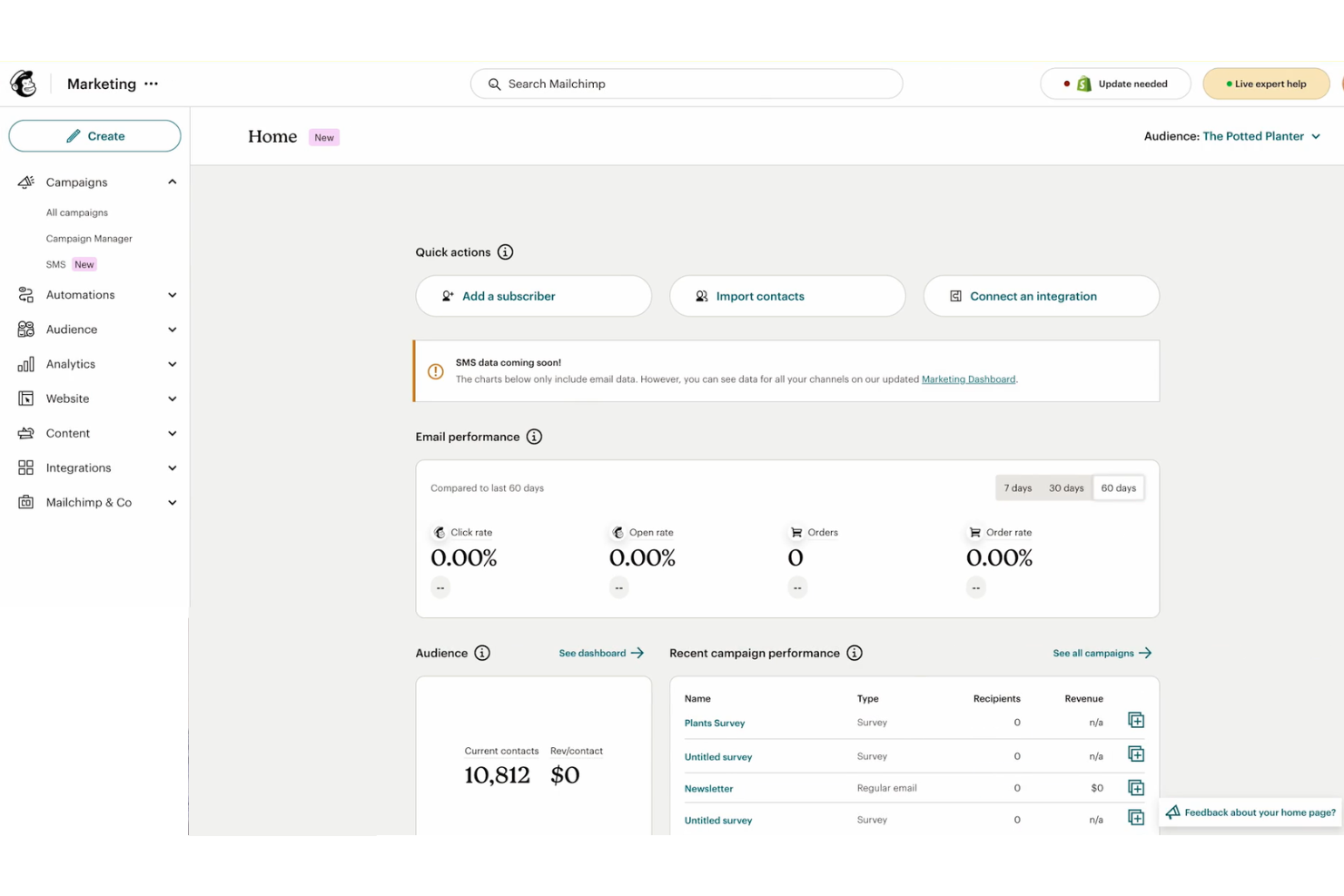
Task: Select the 60 days range option
Action: [x=1118, y=487]
